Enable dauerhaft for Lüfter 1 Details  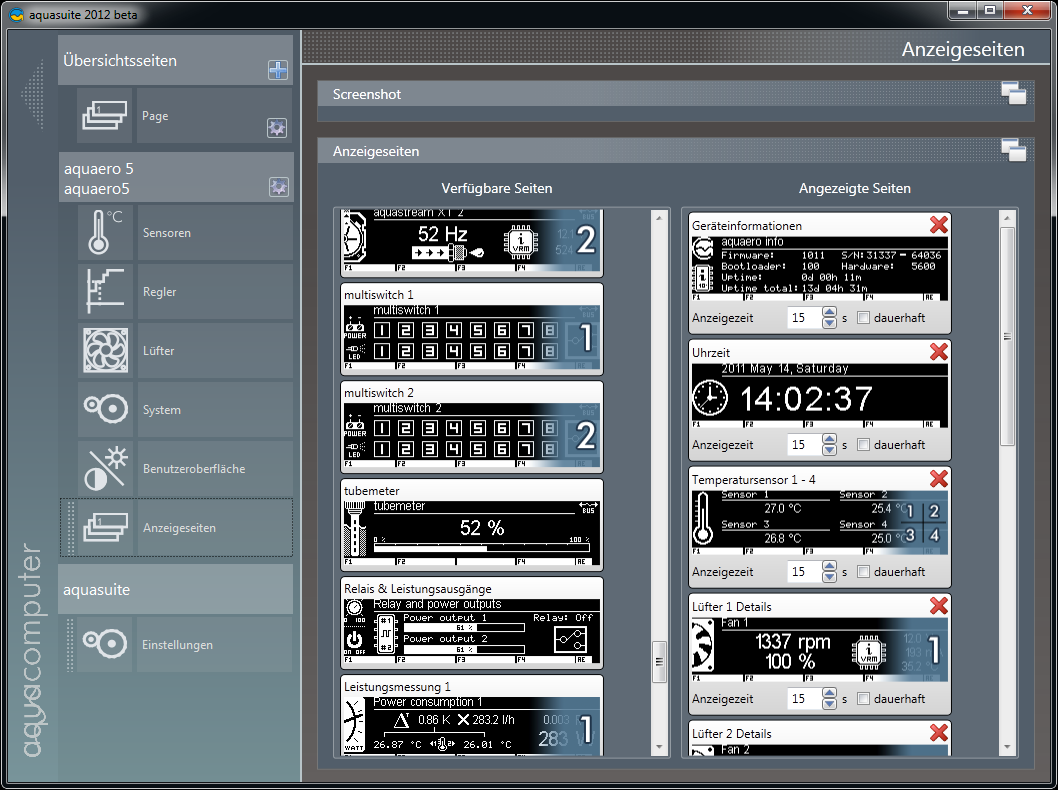tap(863, 699)
